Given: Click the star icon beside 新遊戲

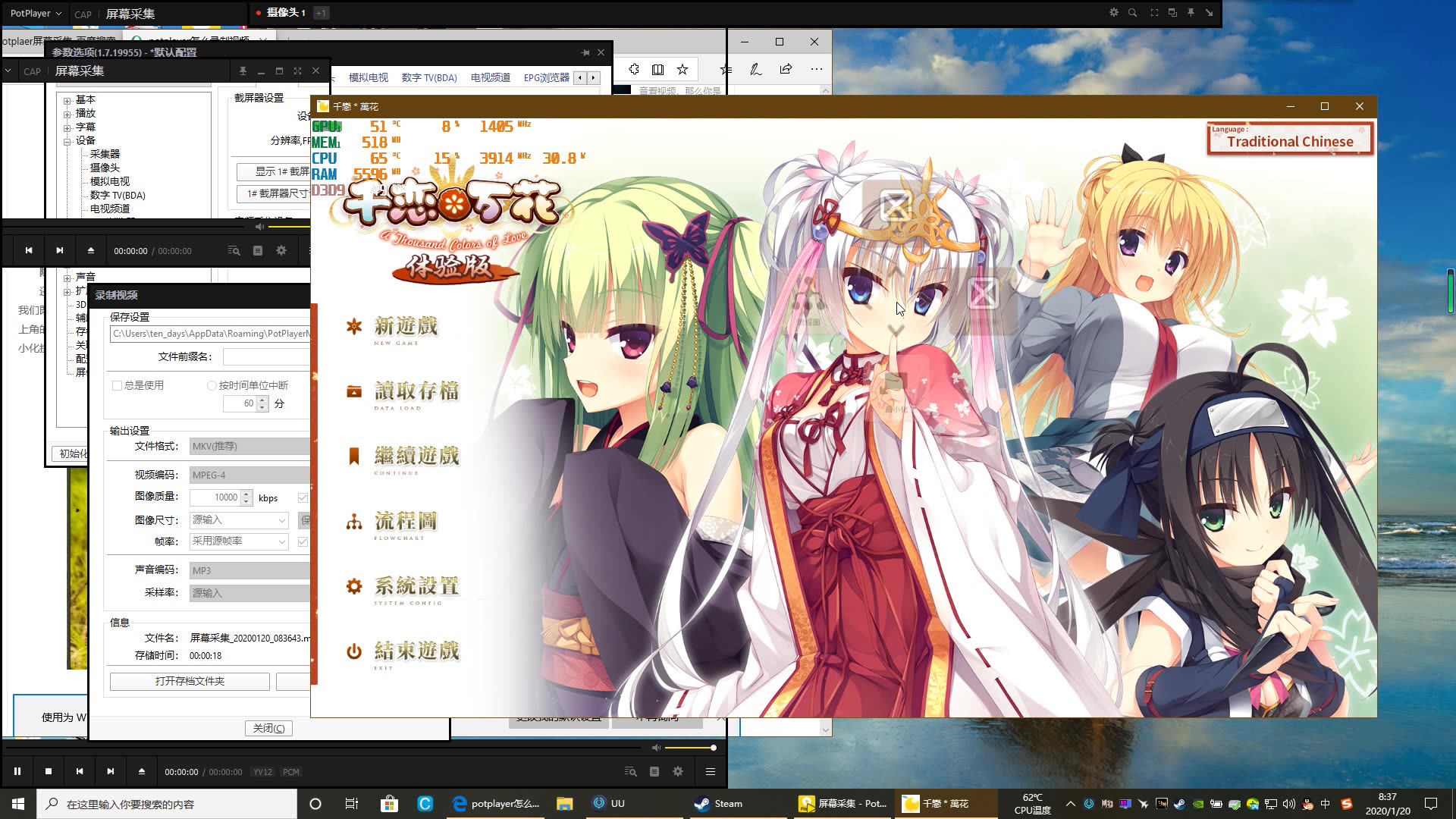Looking at the screenshot, I should tap(353, 327).
